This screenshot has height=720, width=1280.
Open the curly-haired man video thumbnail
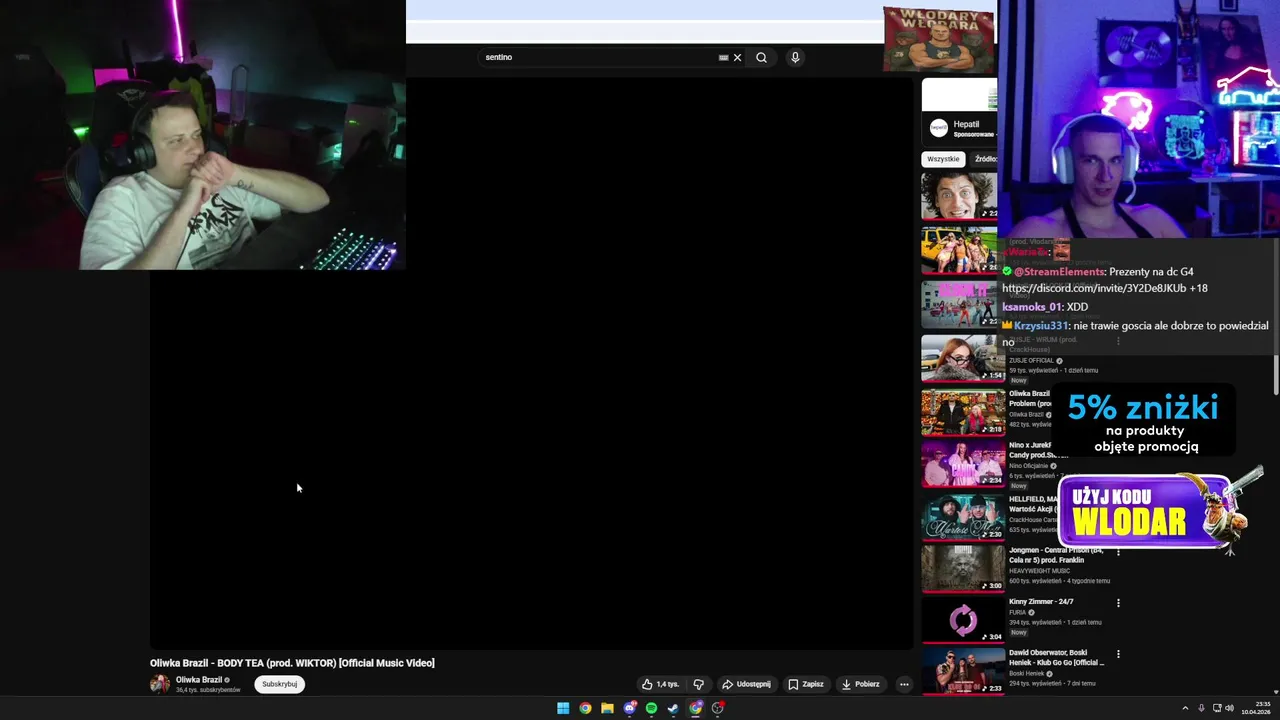click(959, 196)
